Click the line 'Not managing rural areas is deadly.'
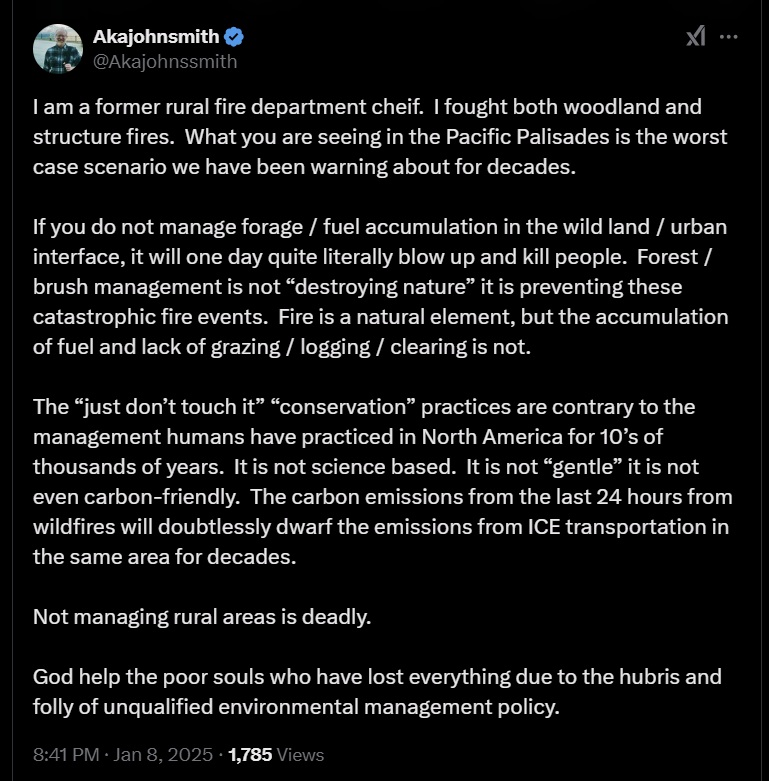 [x=202, y=617]
